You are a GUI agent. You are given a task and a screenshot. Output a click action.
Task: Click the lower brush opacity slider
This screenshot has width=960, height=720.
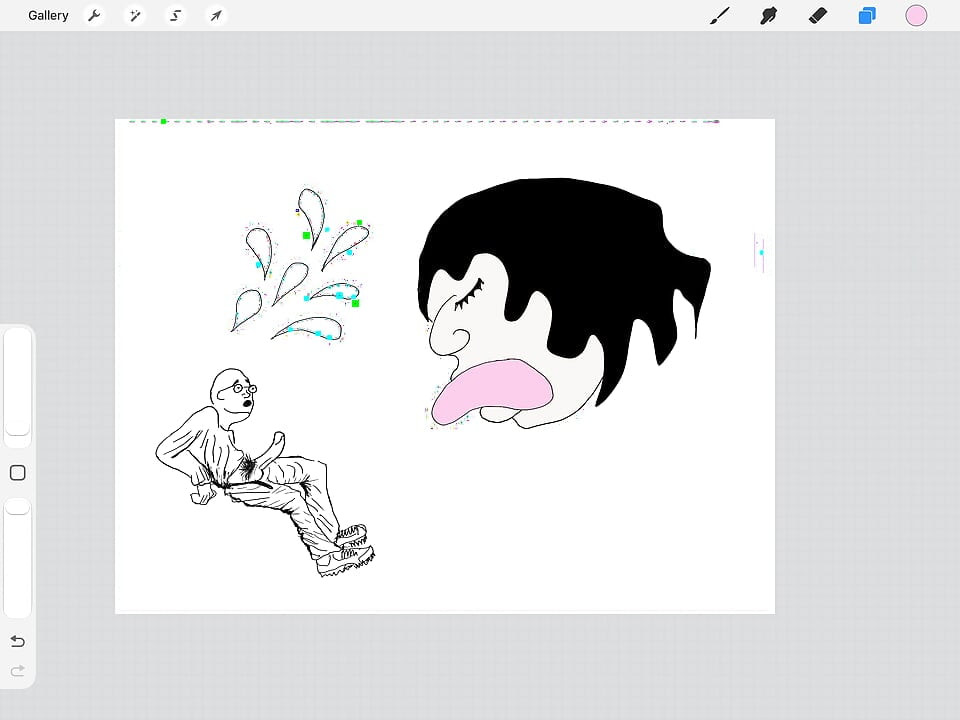(18, 558)
